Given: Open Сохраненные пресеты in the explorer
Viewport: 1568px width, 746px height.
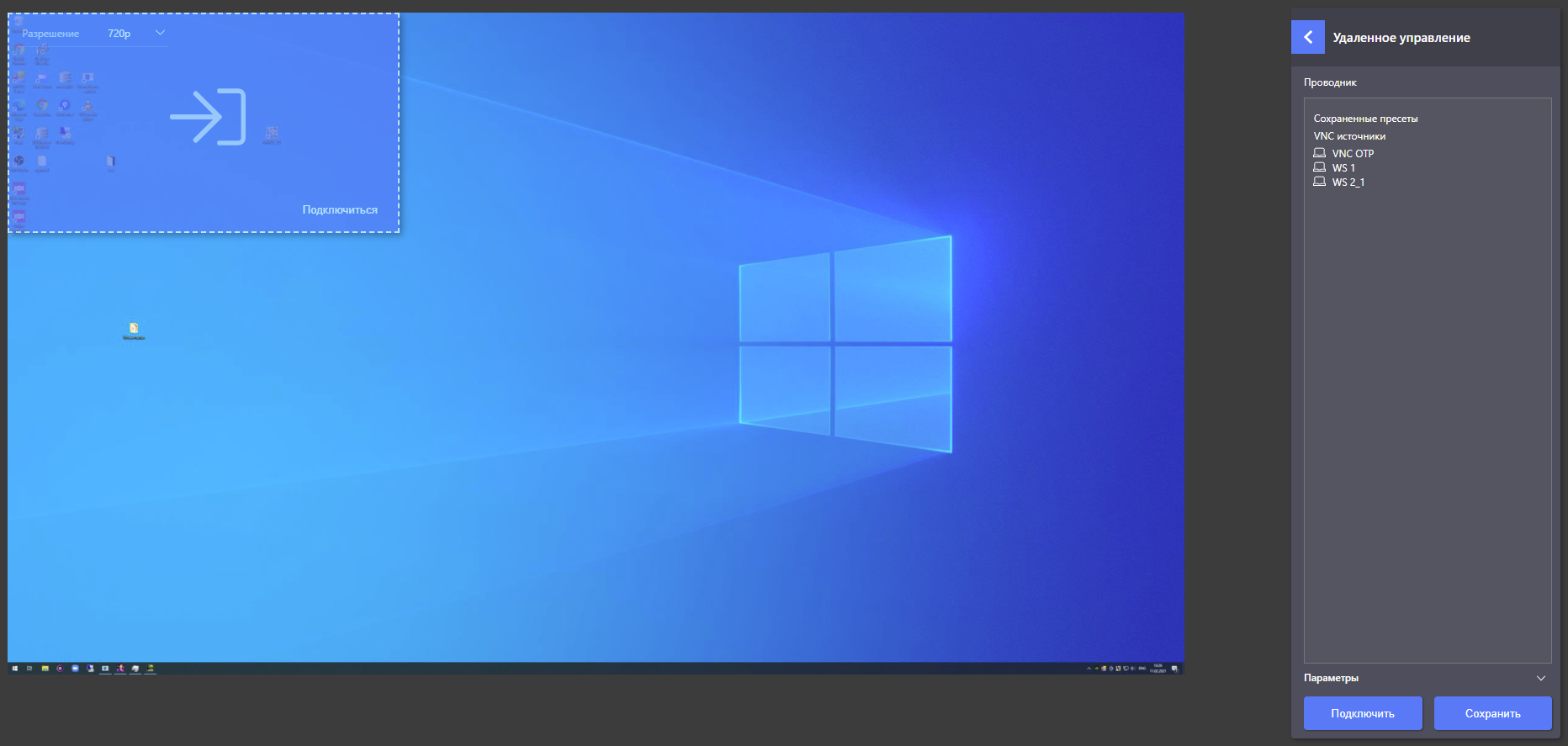Looking at the screenshot, I should pyautogui.click(x=1365, y=119).
